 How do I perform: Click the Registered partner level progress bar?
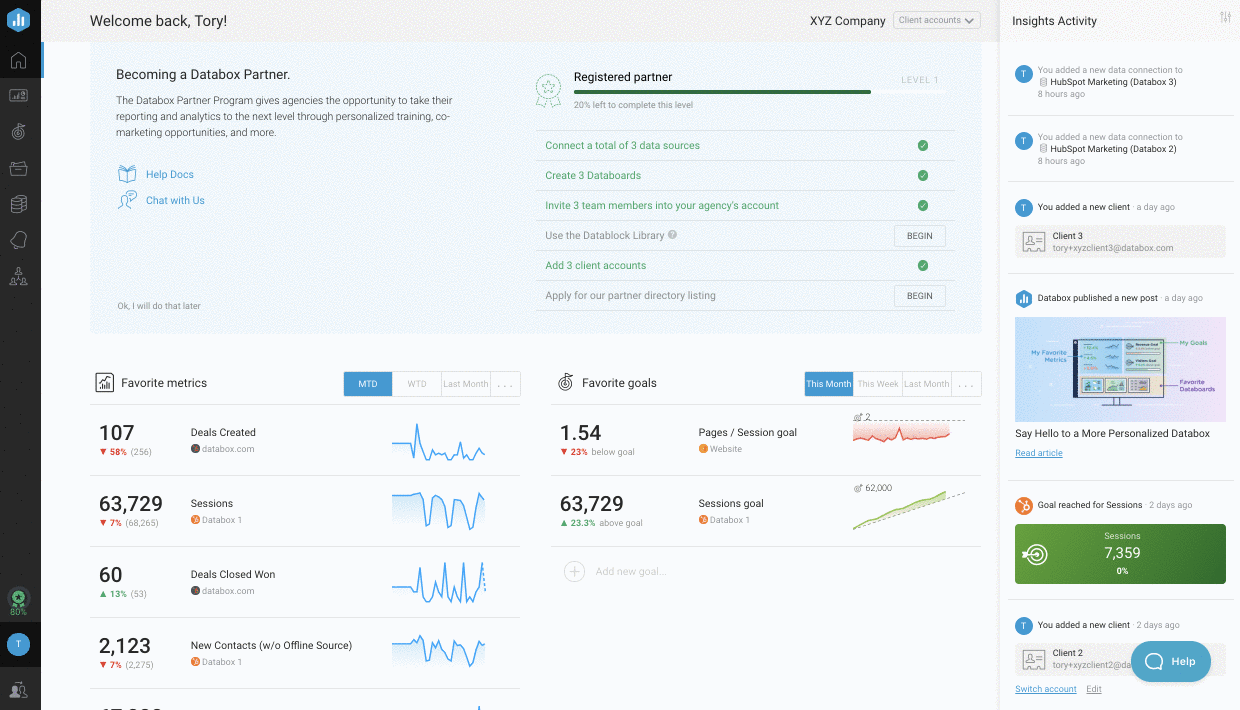[x=759, y=91]
